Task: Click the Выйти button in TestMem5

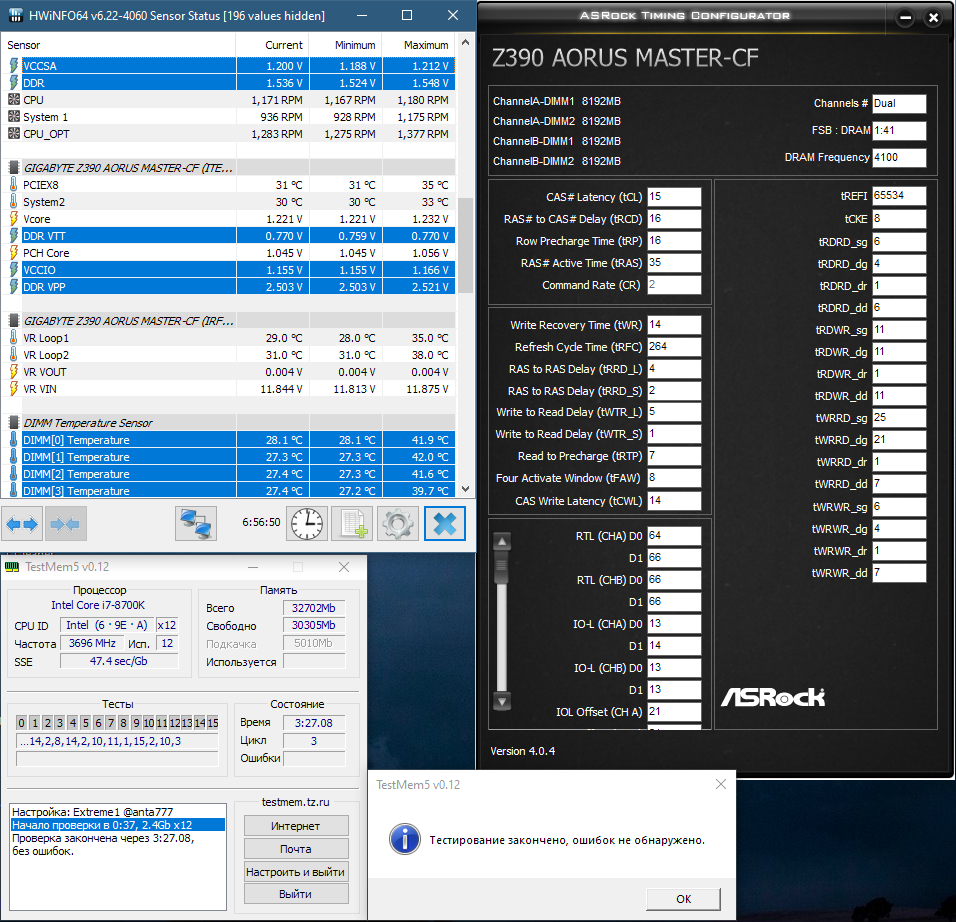Action: coord(296,894)
